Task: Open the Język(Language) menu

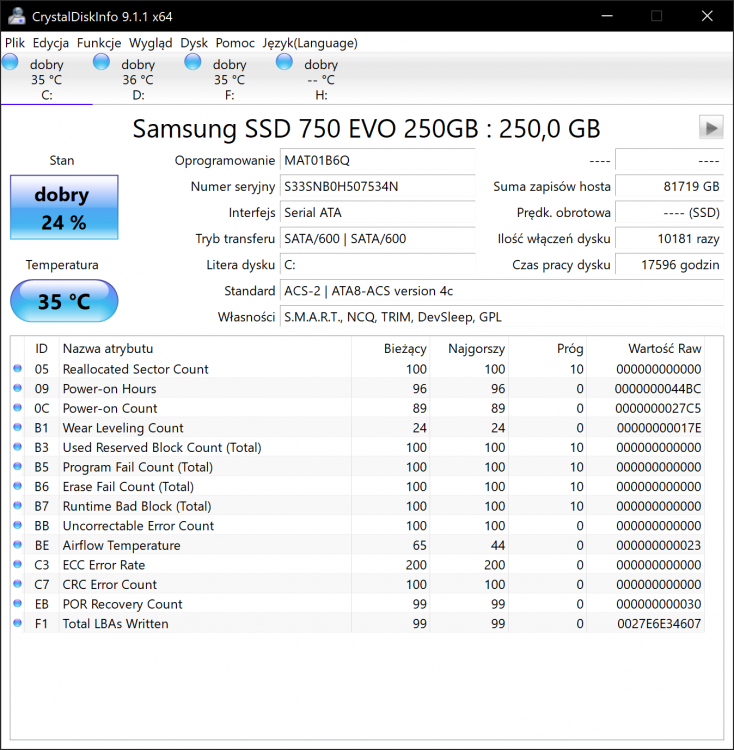Action: point(309,43)
